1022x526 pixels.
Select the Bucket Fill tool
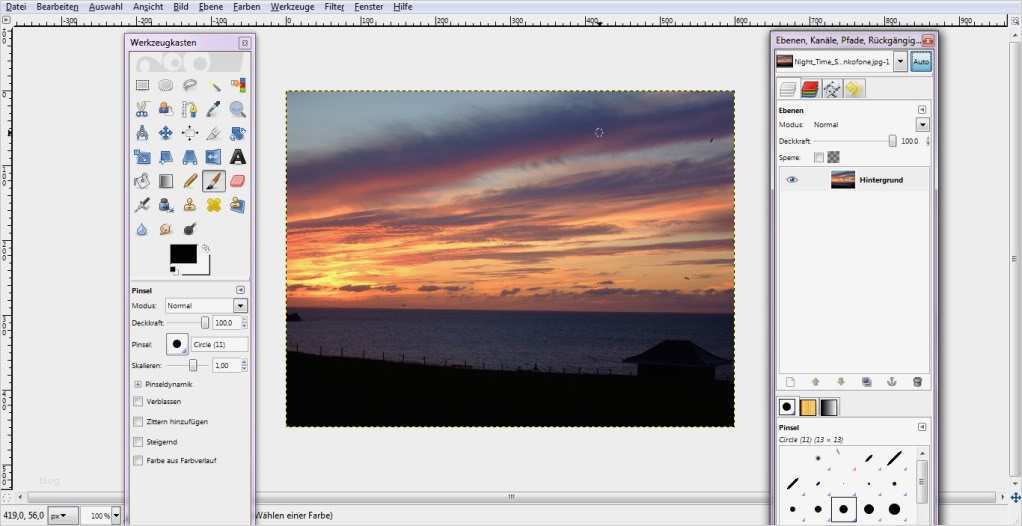[x=142, y=181]
